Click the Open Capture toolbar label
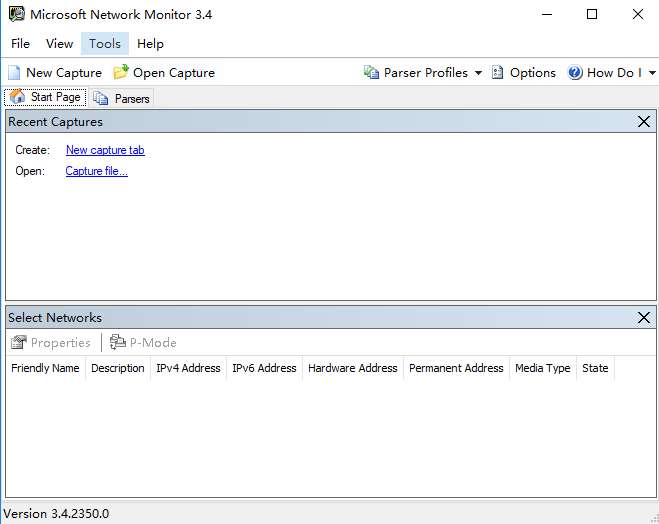The height and width of the screenshot is (524, 659). pyautogui.click(x=174, y=73)
